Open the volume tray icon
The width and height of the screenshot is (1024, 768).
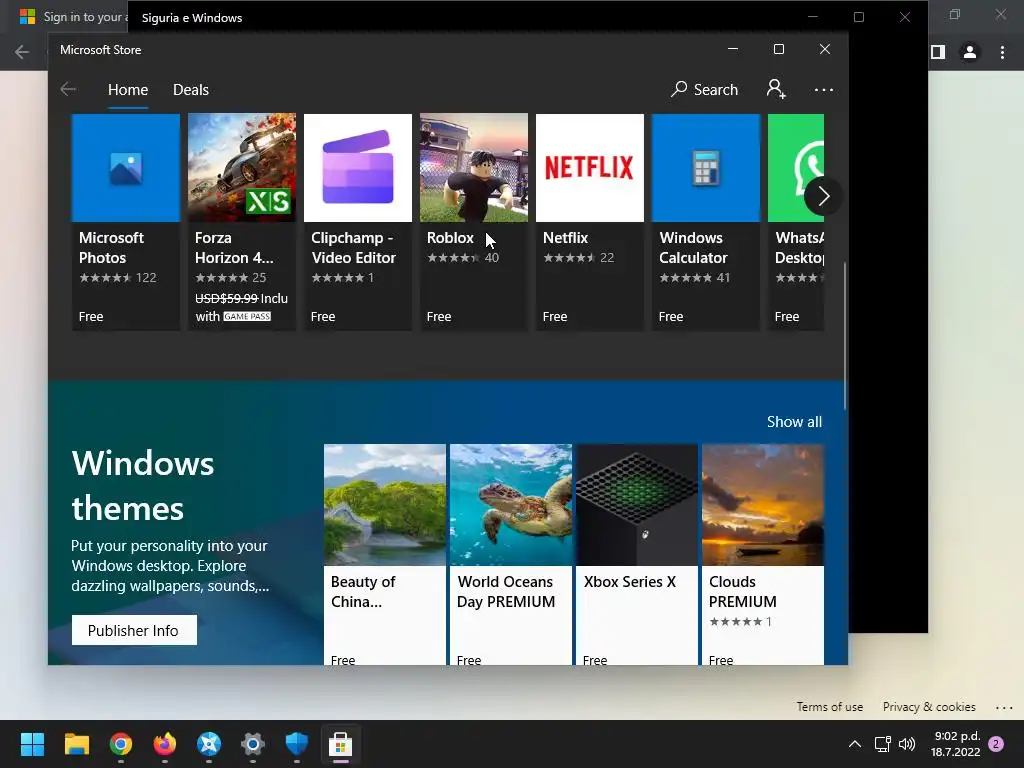point(907,744)
